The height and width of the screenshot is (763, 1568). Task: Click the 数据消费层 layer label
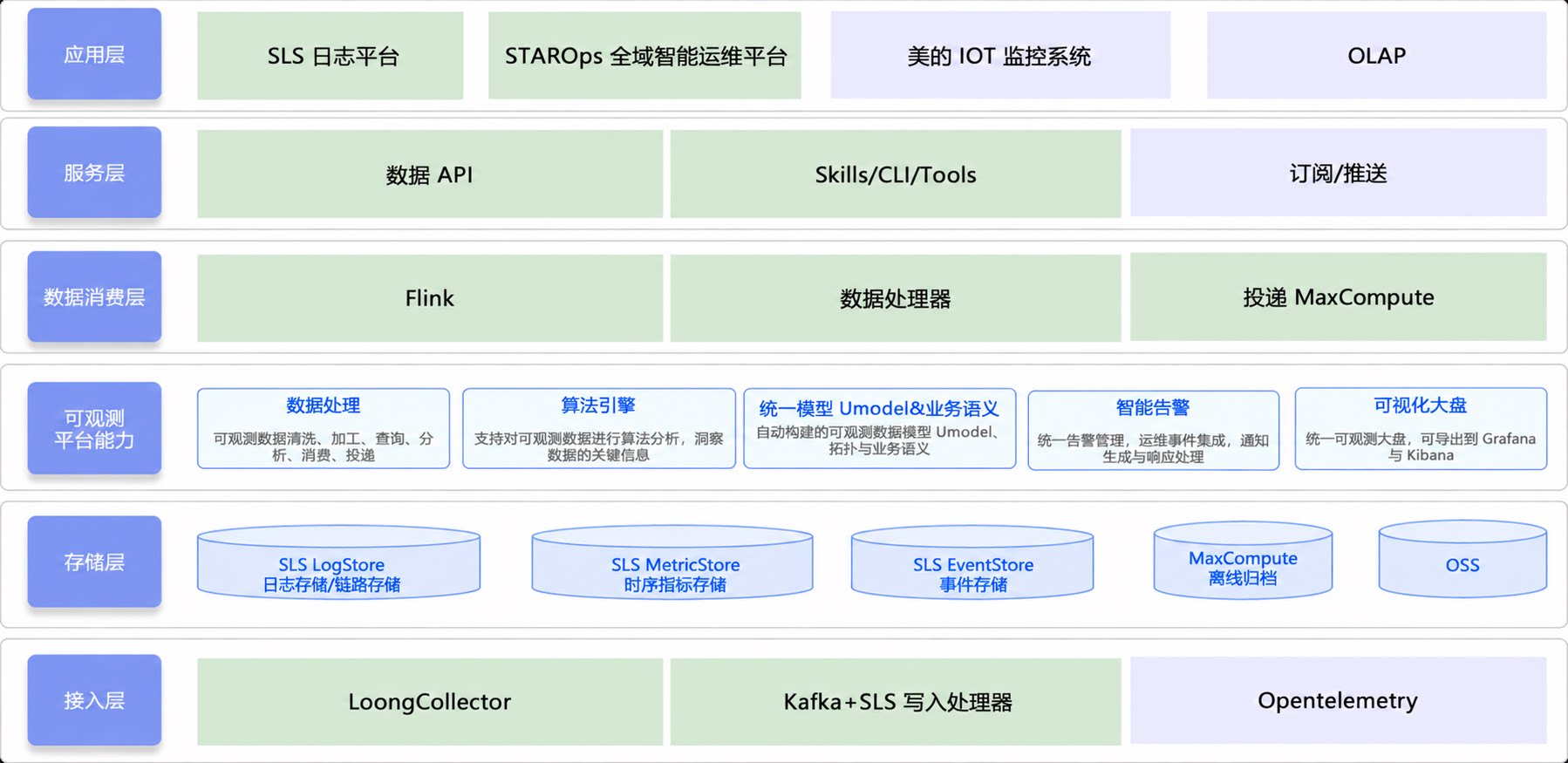[94, 296]
